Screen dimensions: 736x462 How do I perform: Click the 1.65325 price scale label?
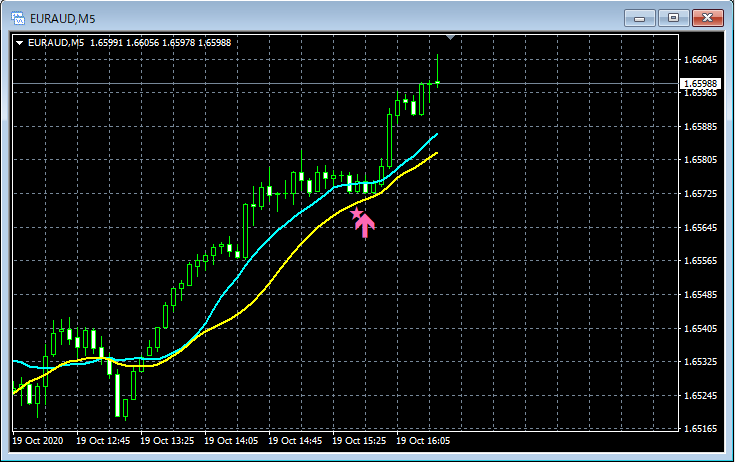click(700, 362)
